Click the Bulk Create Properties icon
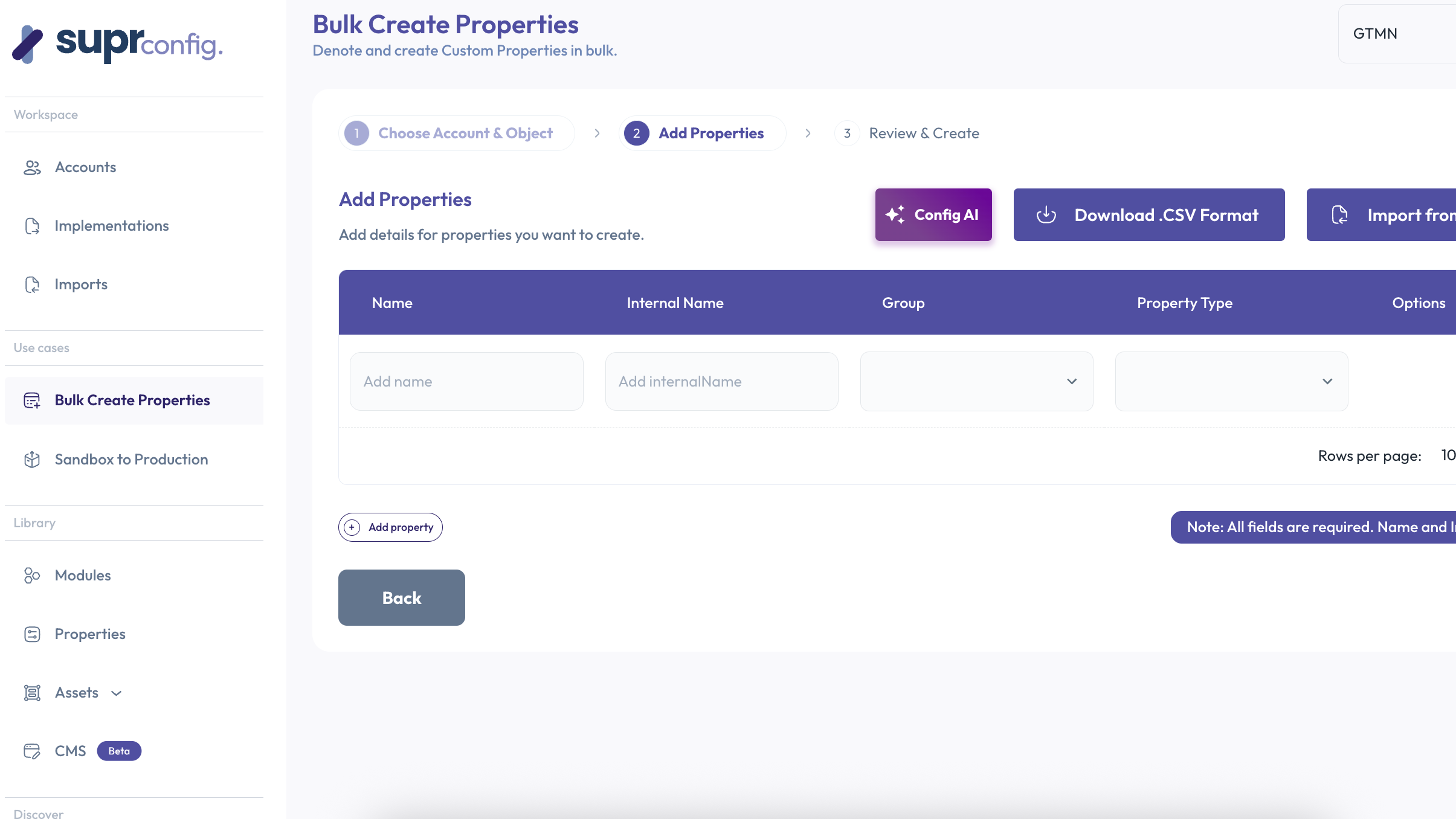Image resolution: width=1456 pixels, height=819 pixels. tap(32, 400)
